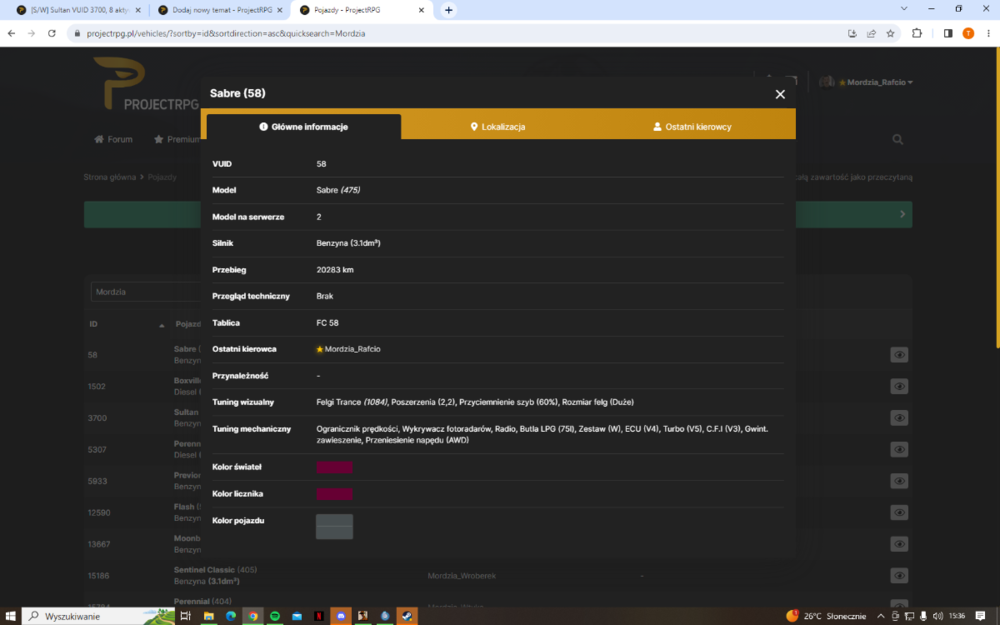Screen dimensions: 1000x625
Task: Open the Chrome extensions puzzle icon
Action: 917,33
